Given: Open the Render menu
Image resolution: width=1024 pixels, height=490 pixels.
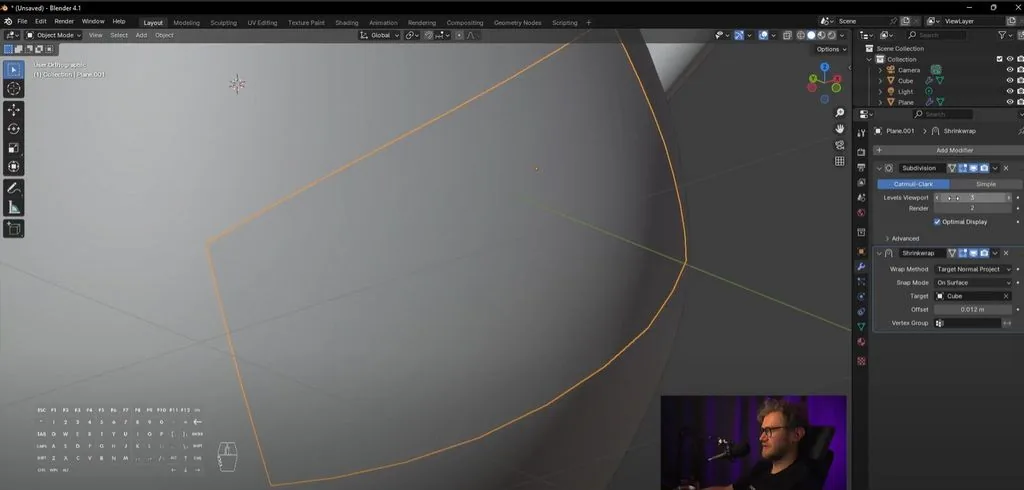Looking at the screenshot, I should click(x=64, y=22).
